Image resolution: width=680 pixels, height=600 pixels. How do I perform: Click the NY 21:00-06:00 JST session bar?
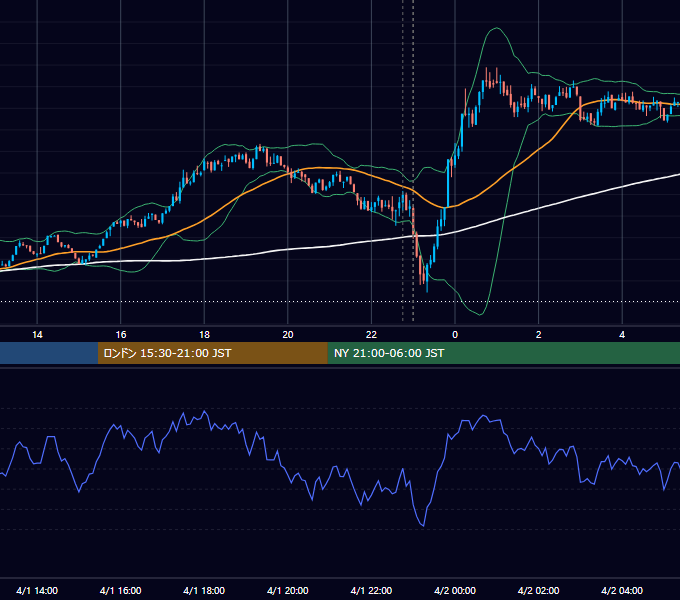click(x=503, y=353)
